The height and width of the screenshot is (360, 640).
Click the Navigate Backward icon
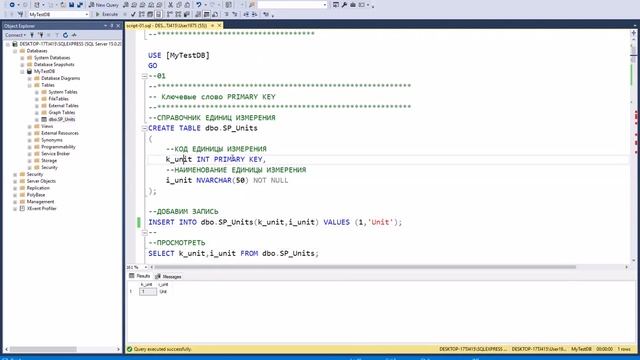12,5
